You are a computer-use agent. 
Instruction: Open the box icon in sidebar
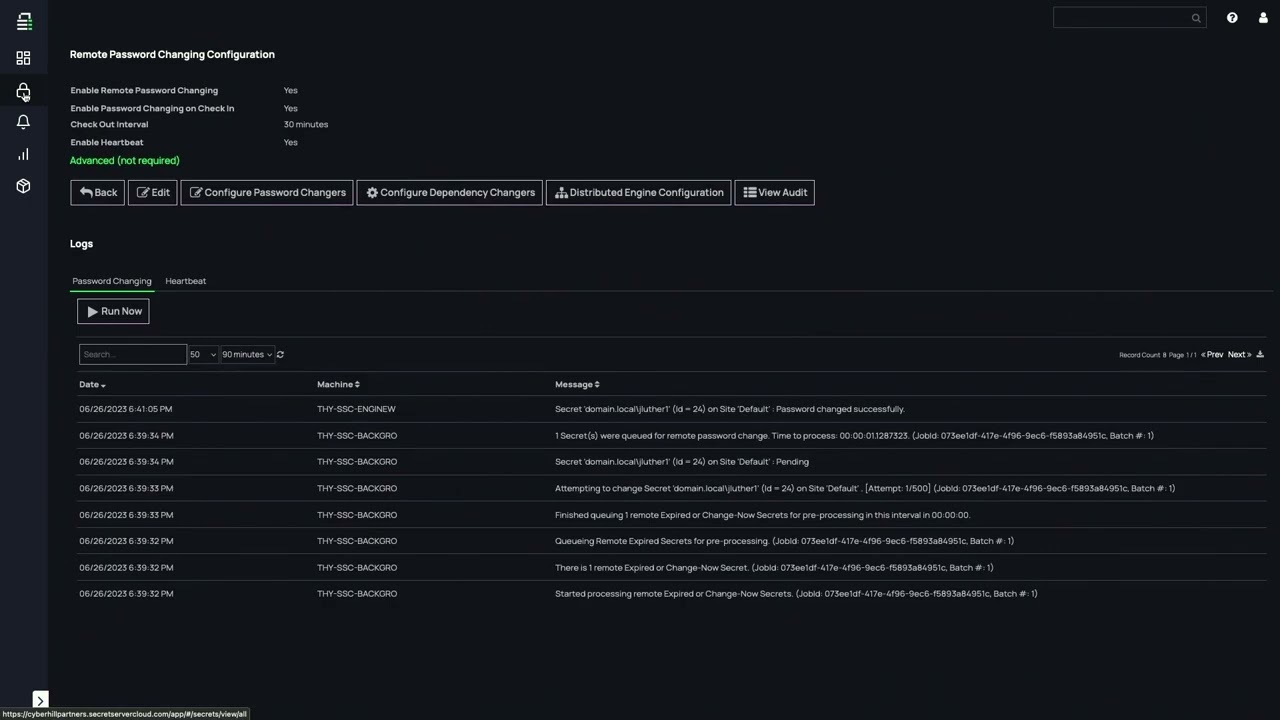coord(23,186)
